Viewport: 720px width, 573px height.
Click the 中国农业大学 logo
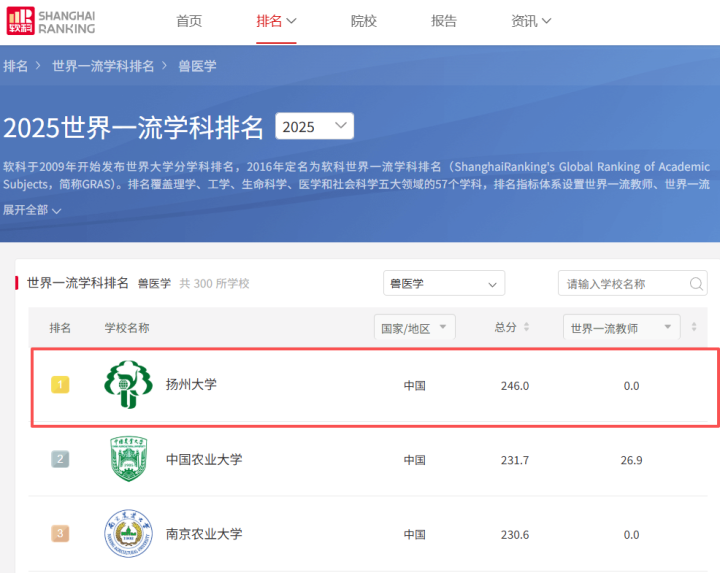click(x=128, y=459)
